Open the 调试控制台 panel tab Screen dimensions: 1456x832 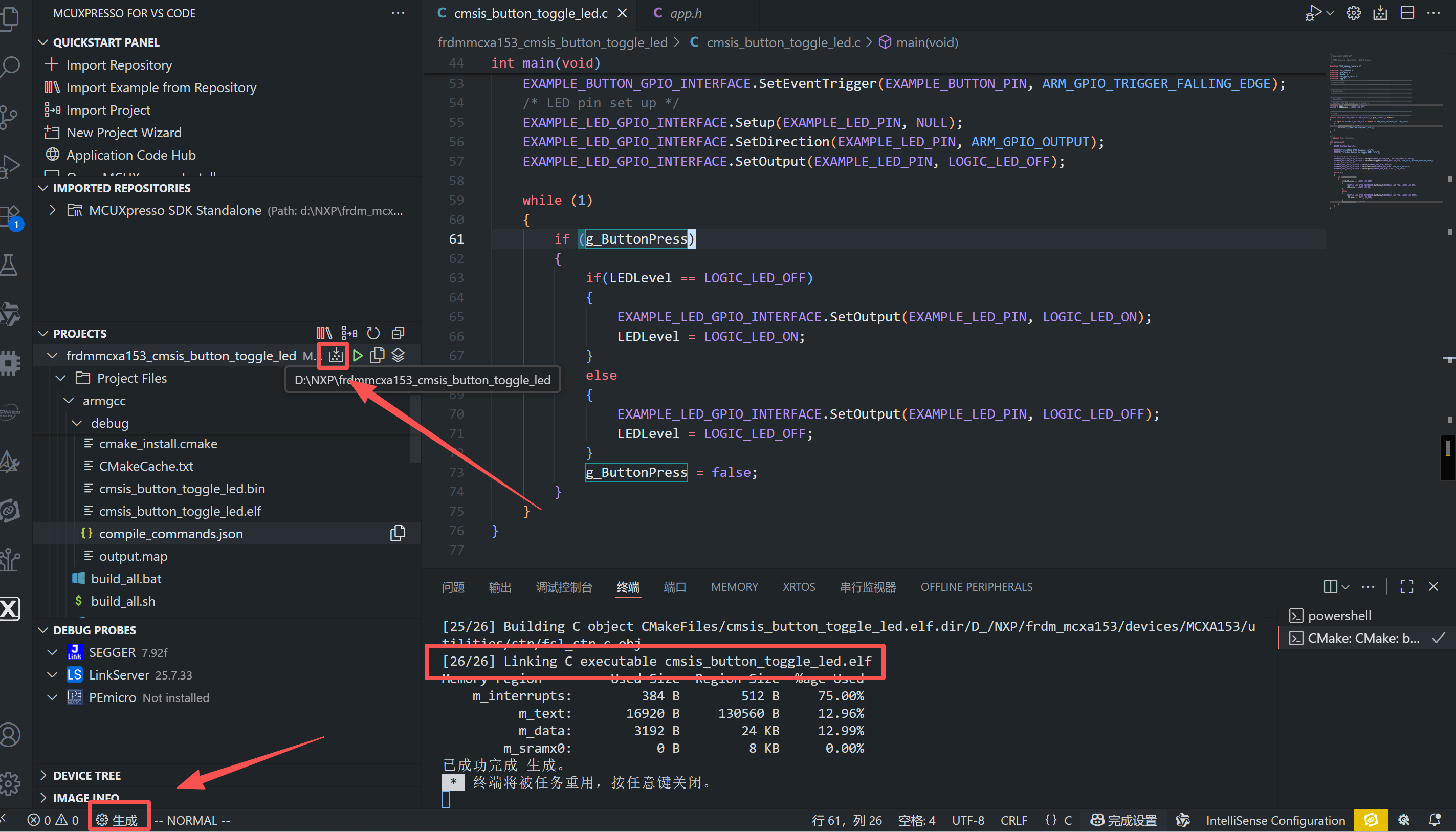pos(564,587)
